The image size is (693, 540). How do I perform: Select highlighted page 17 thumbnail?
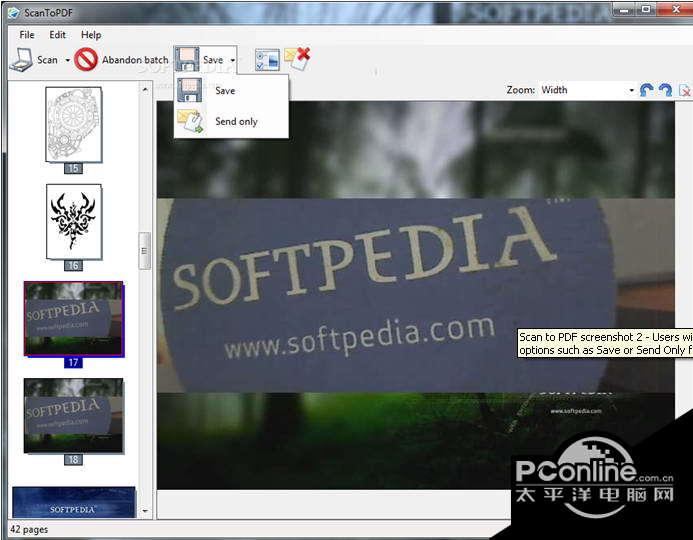pos(74,319)
